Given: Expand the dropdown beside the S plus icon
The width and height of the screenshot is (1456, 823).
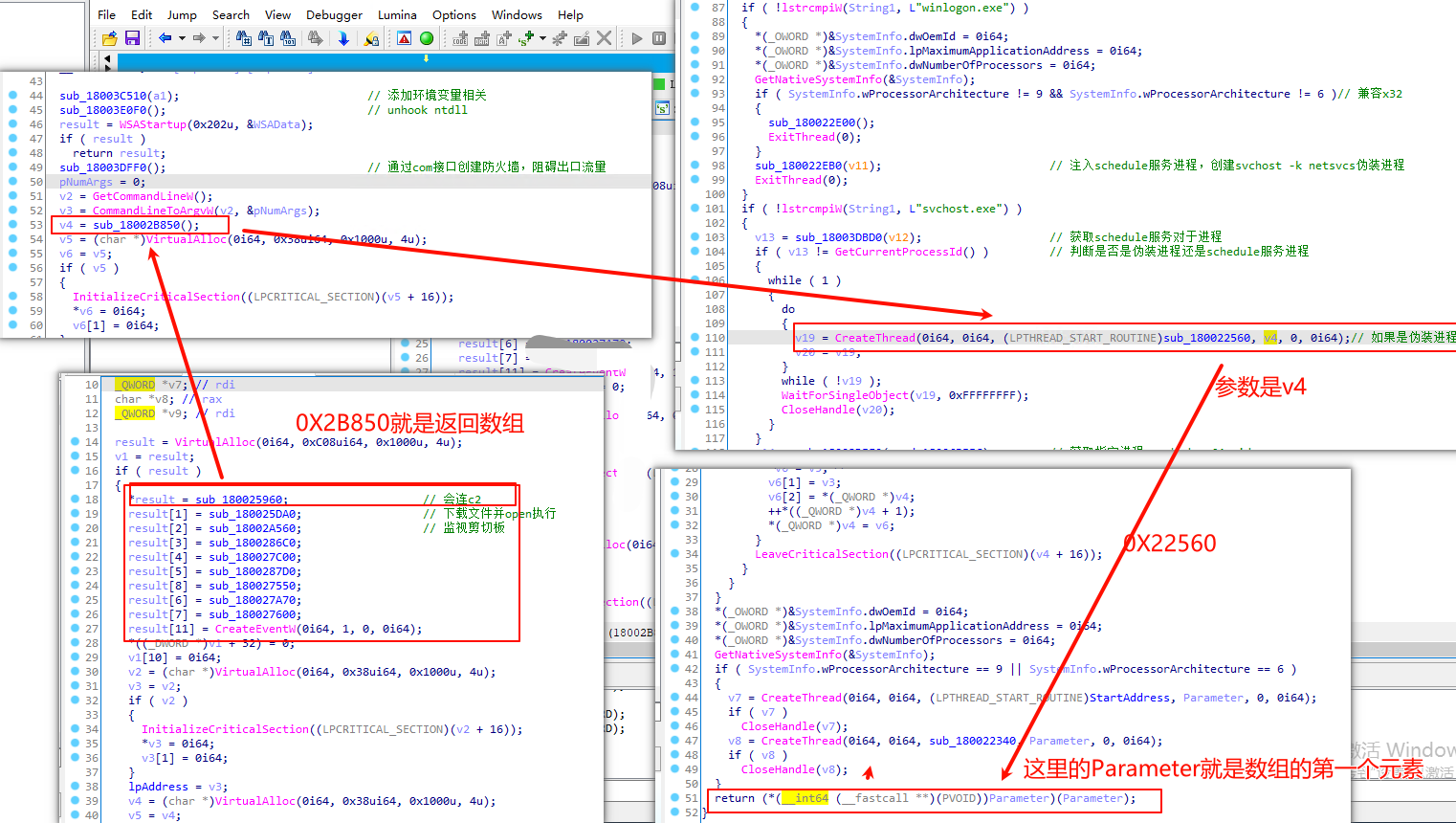Looking at the screenshot, I should [x=542, y=38].
